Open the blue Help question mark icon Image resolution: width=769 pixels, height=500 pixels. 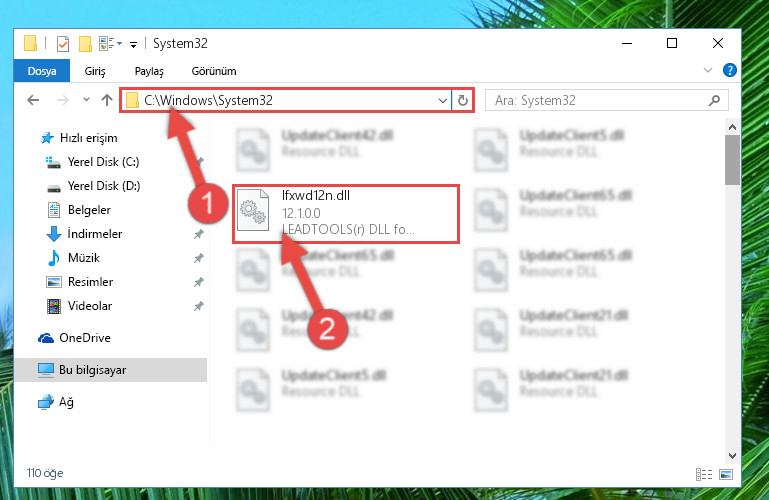[729, 70]
